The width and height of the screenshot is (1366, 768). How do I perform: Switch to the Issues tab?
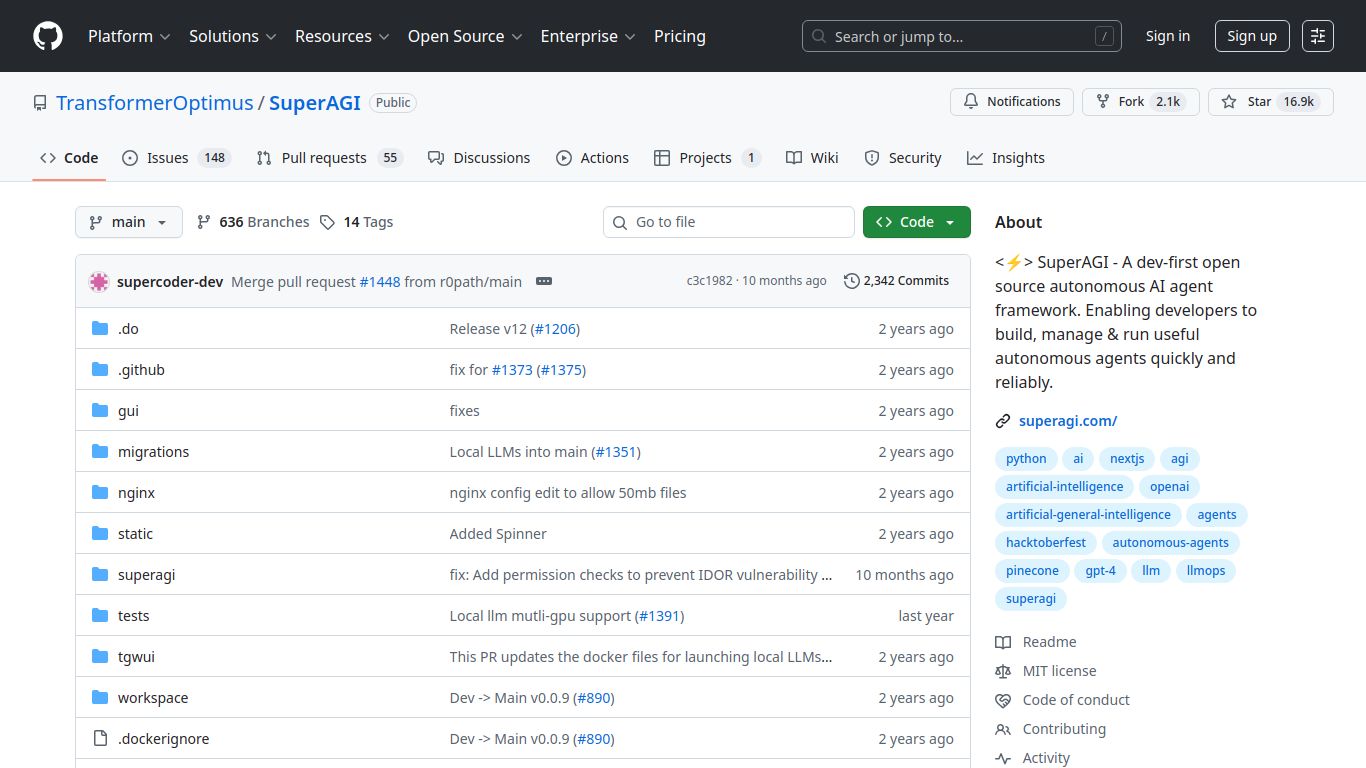pyautogui.click(x=176, y=158)
